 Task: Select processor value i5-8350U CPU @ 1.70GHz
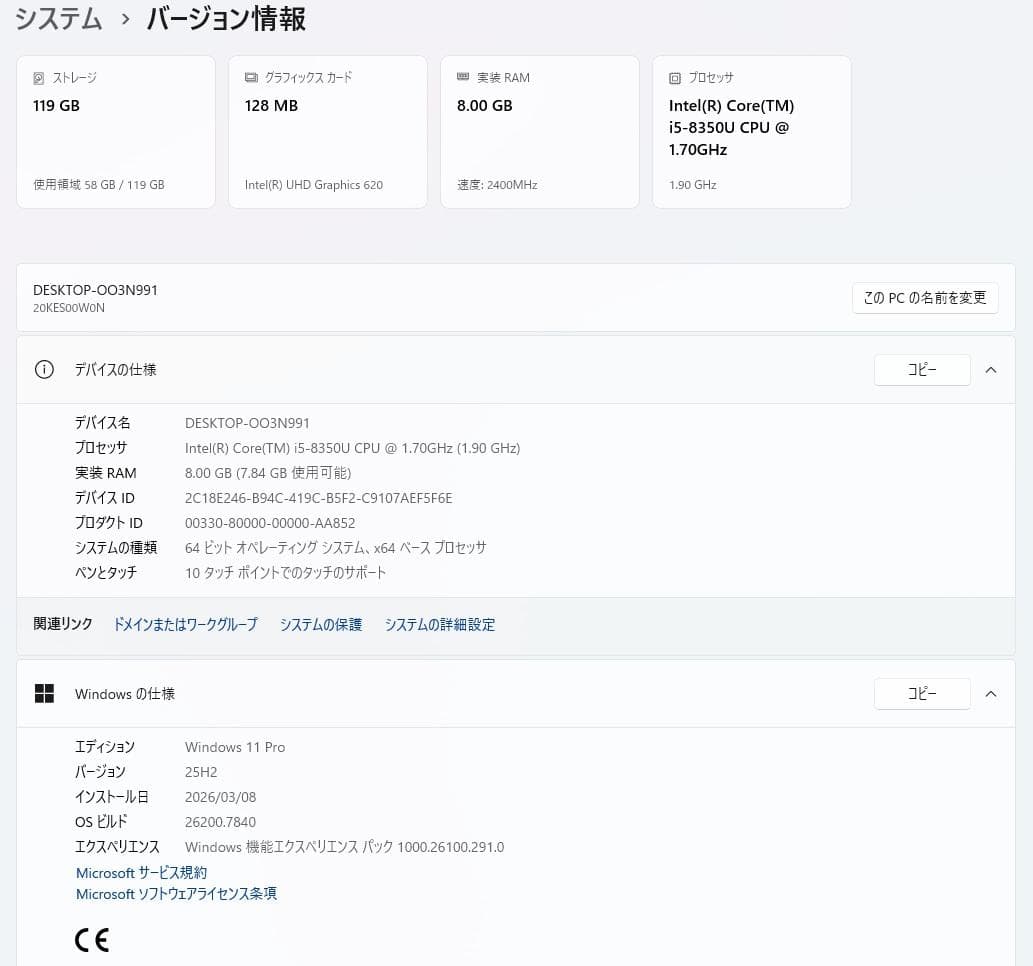pyautogui.click(x=352, y=448)
